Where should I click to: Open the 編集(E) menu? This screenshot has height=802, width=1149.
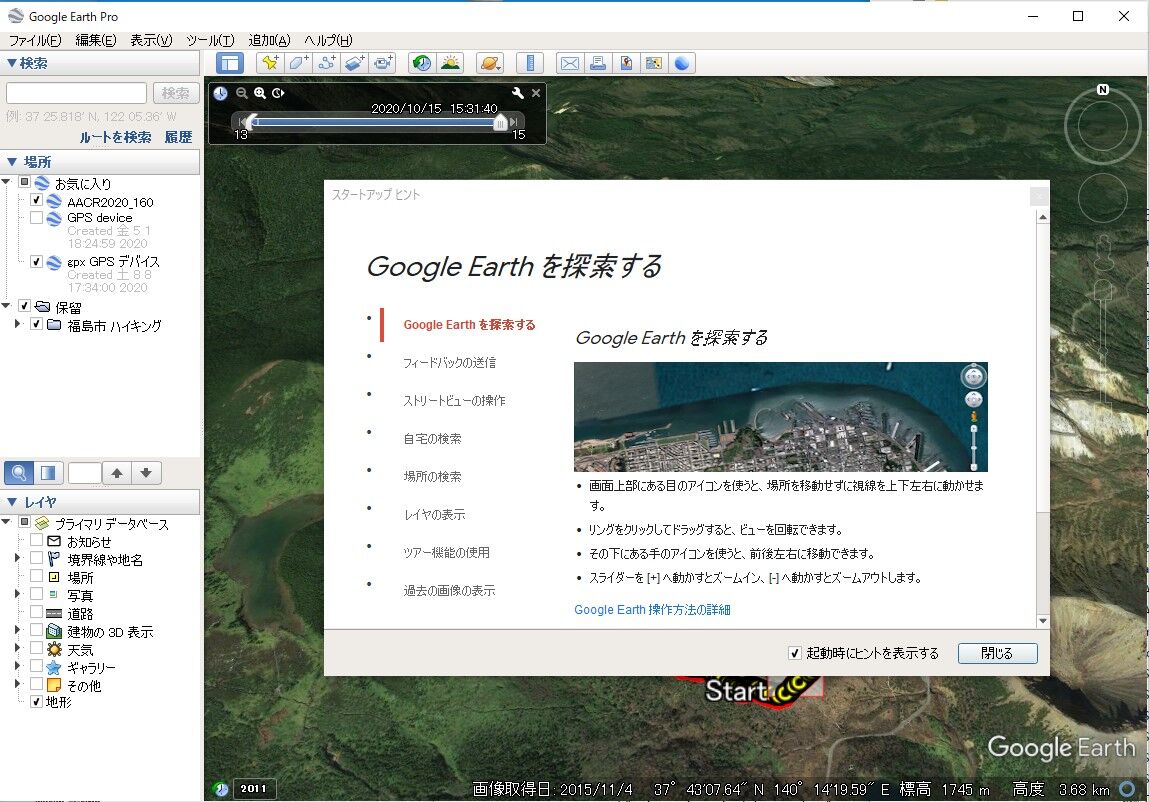point(95,40)
